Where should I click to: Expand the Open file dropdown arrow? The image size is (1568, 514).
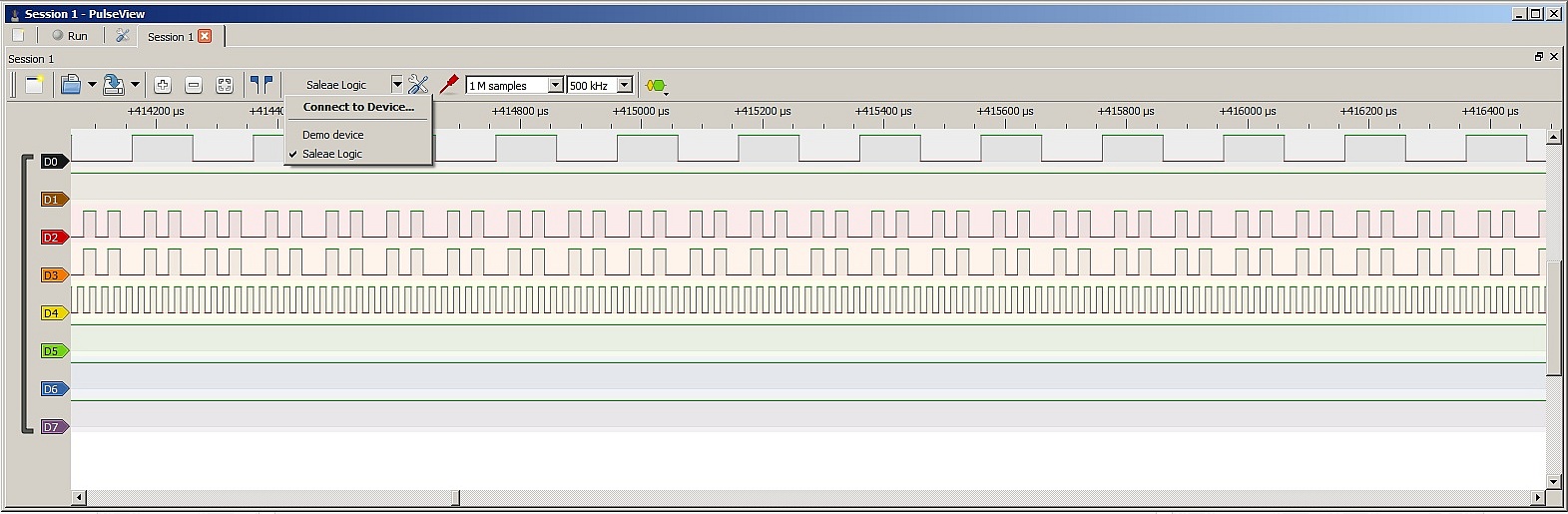click(x=92, y=85)
